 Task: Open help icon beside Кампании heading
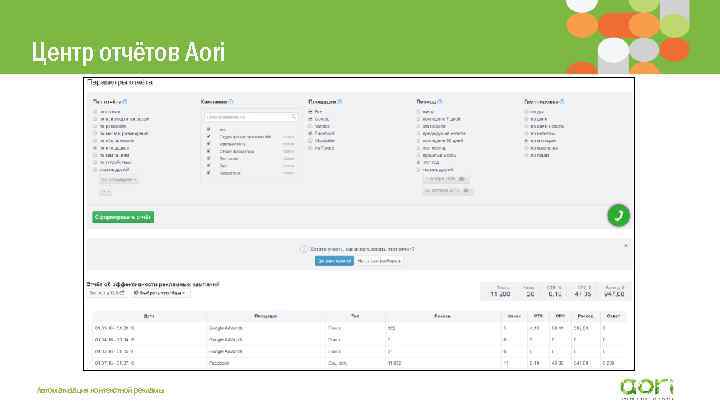231,101
